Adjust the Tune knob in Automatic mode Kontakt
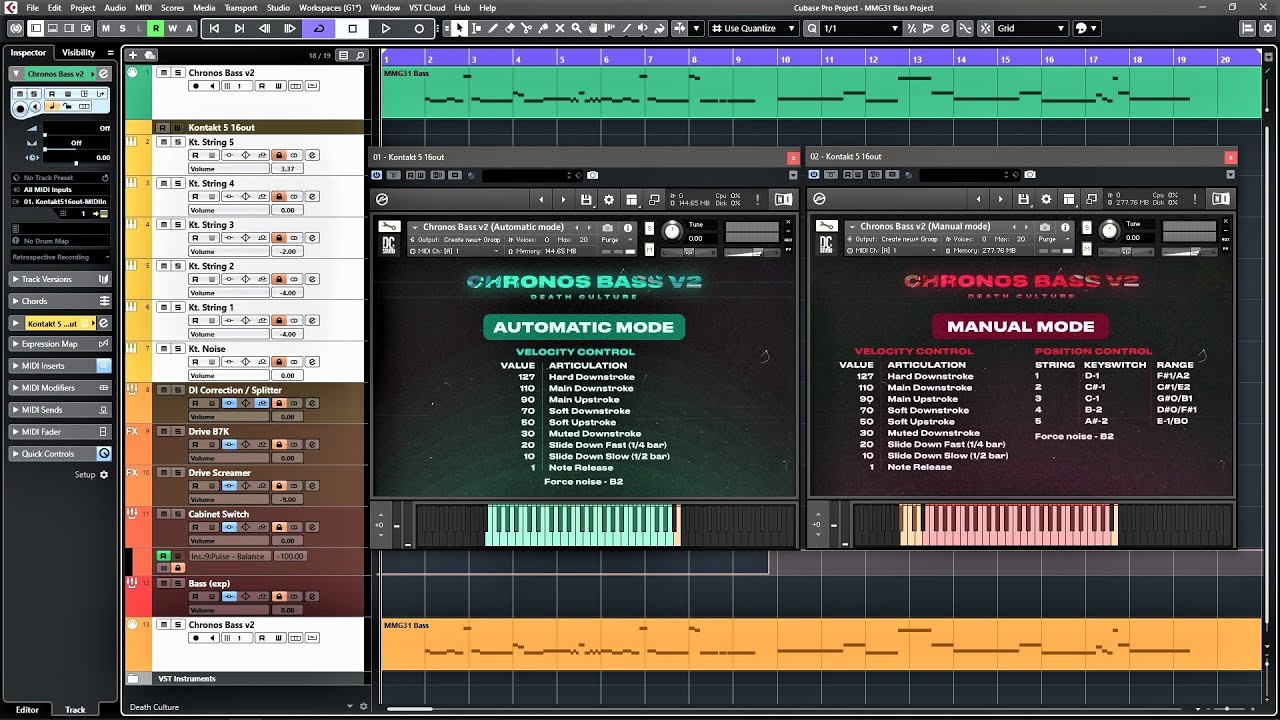This screenshot has width=1280, height=720. point(672,232)
